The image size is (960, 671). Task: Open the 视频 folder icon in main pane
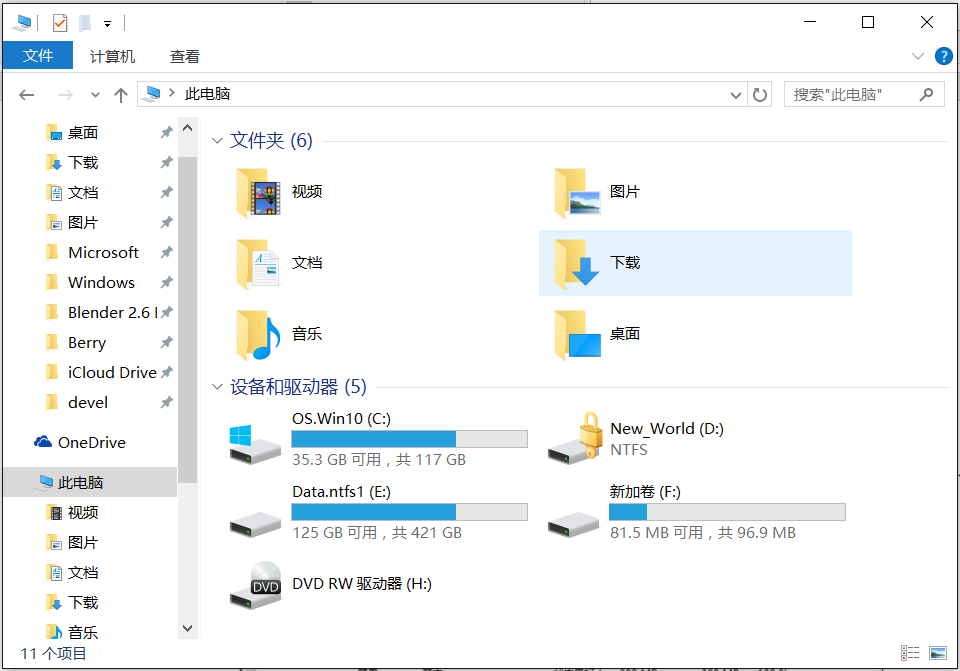[x=258, y=192]
